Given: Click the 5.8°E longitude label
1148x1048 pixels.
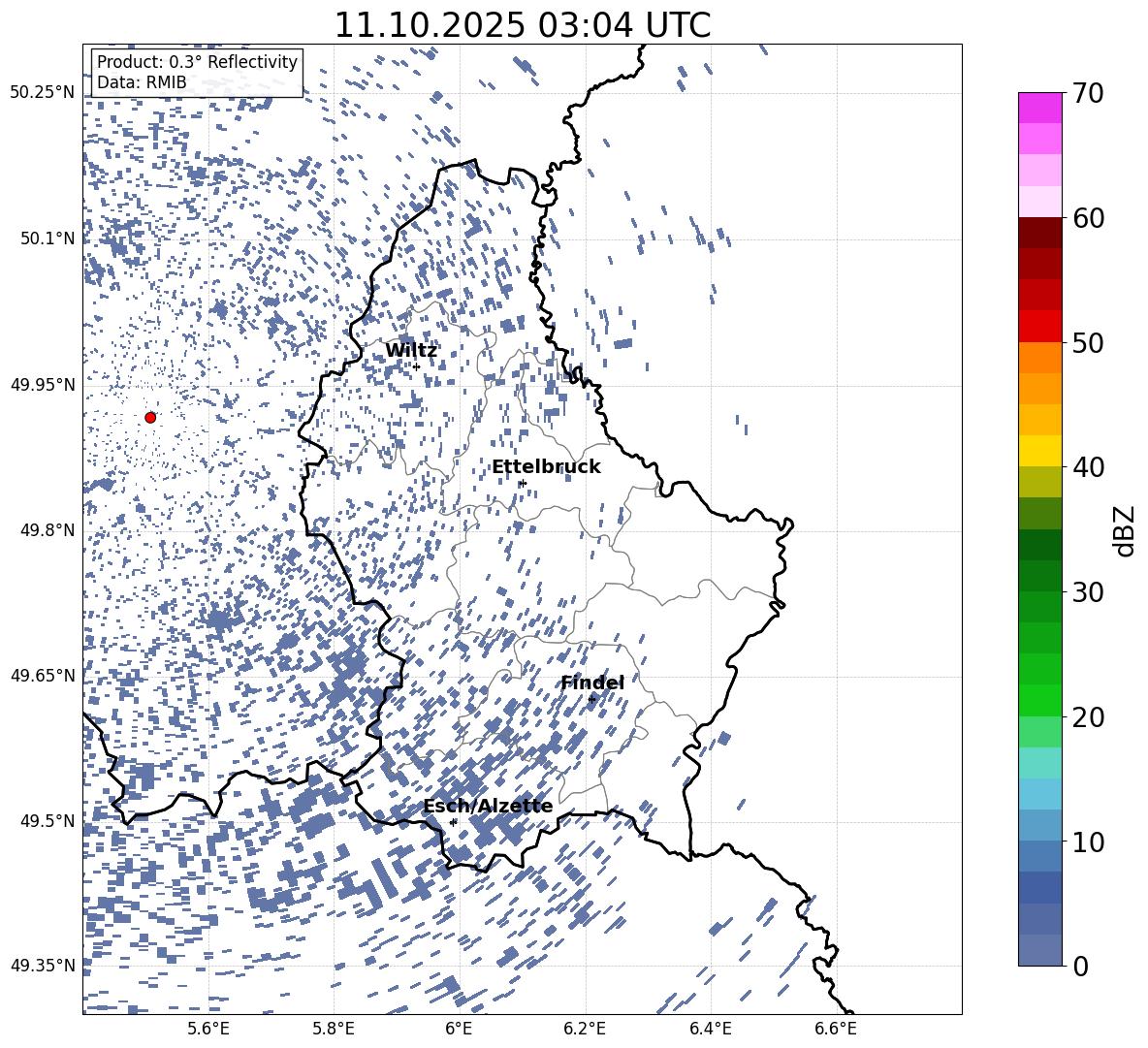Looking at the screenshot, I should pyautogui.click(x=334, y=1029).
